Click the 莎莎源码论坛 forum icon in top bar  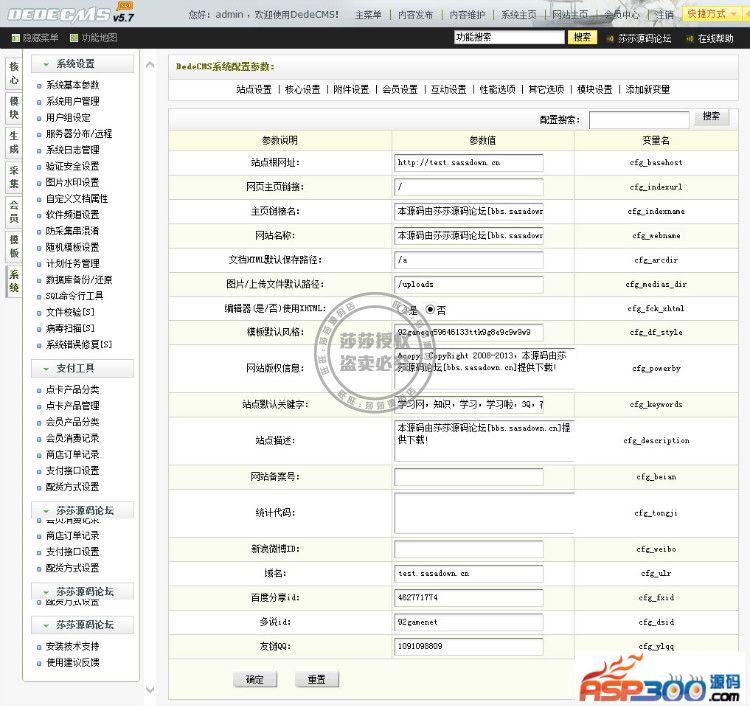click(x=610, y=39)
